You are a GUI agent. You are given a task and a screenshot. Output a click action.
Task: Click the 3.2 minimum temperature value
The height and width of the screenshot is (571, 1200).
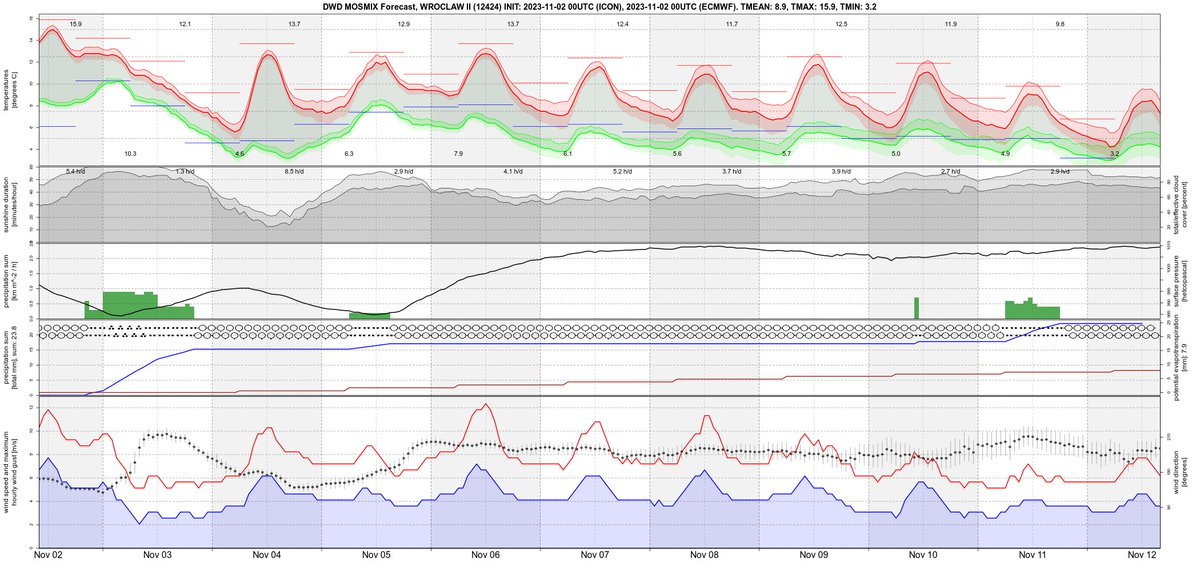pos(1115,153)
